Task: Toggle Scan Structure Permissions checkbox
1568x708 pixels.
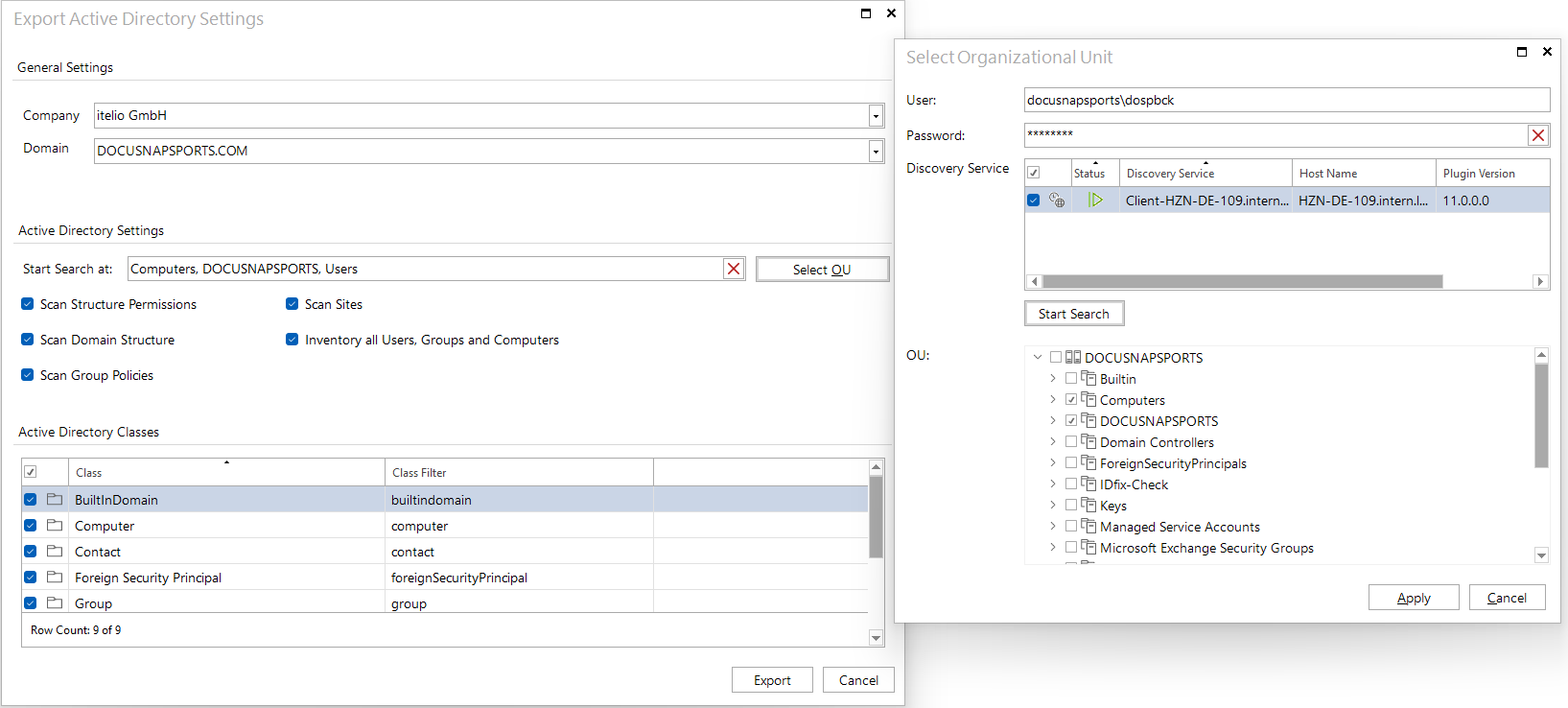Action: pyautogui.click(x=28, y=304)
